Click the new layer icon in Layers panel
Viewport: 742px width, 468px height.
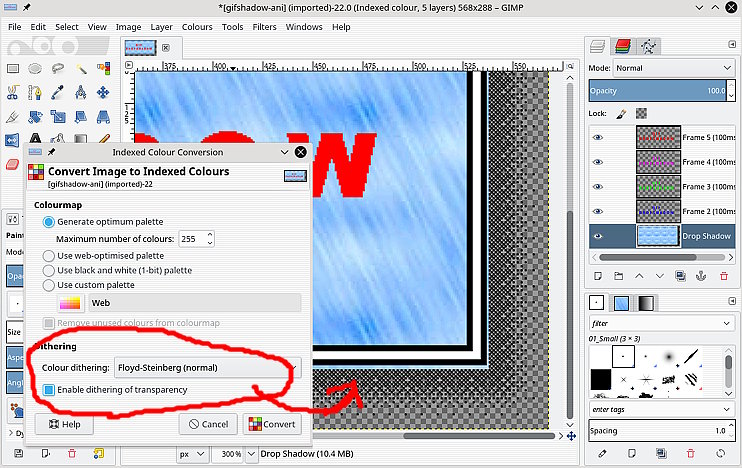[x=598, y=276]
